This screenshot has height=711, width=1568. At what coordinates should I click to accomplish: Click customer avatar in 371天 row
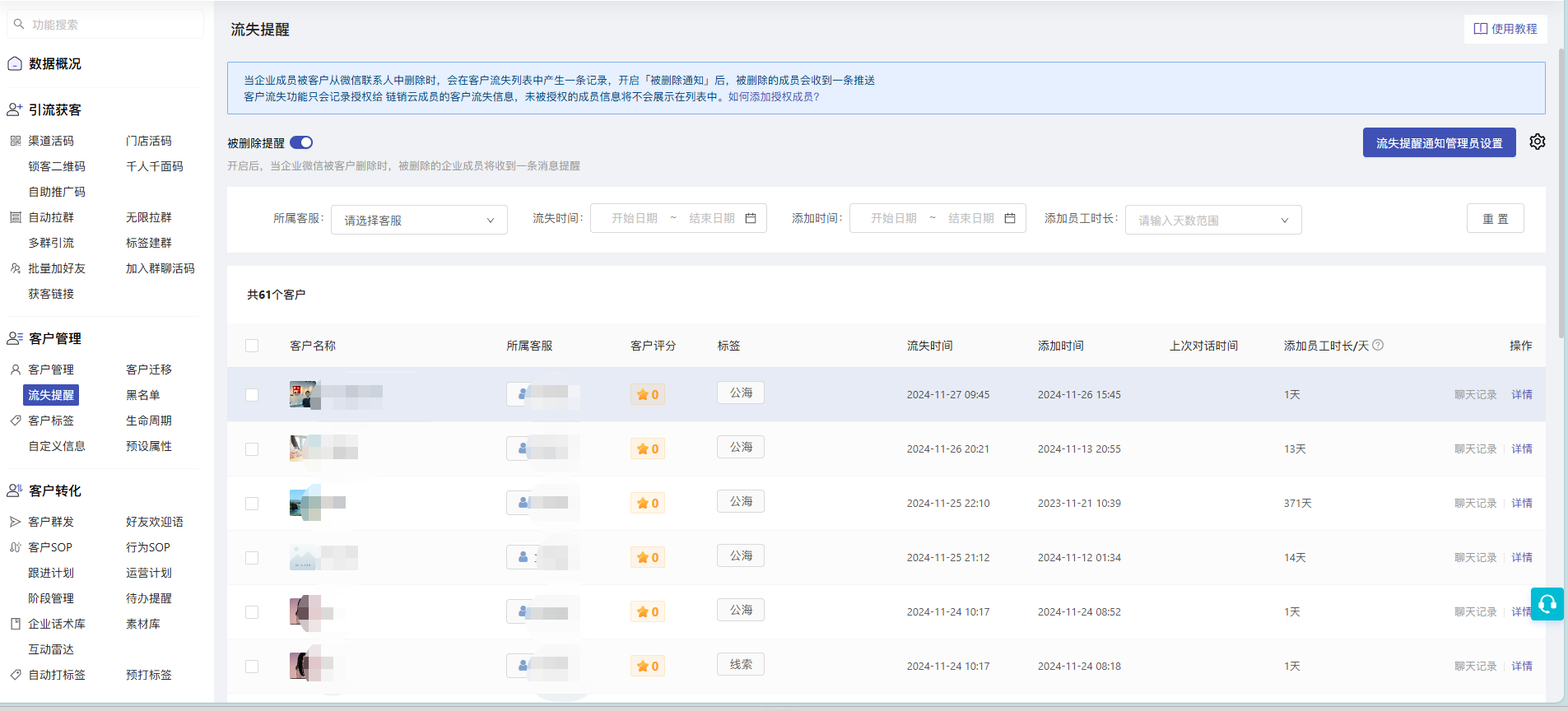pyautogui.click(x=305, y=503)
